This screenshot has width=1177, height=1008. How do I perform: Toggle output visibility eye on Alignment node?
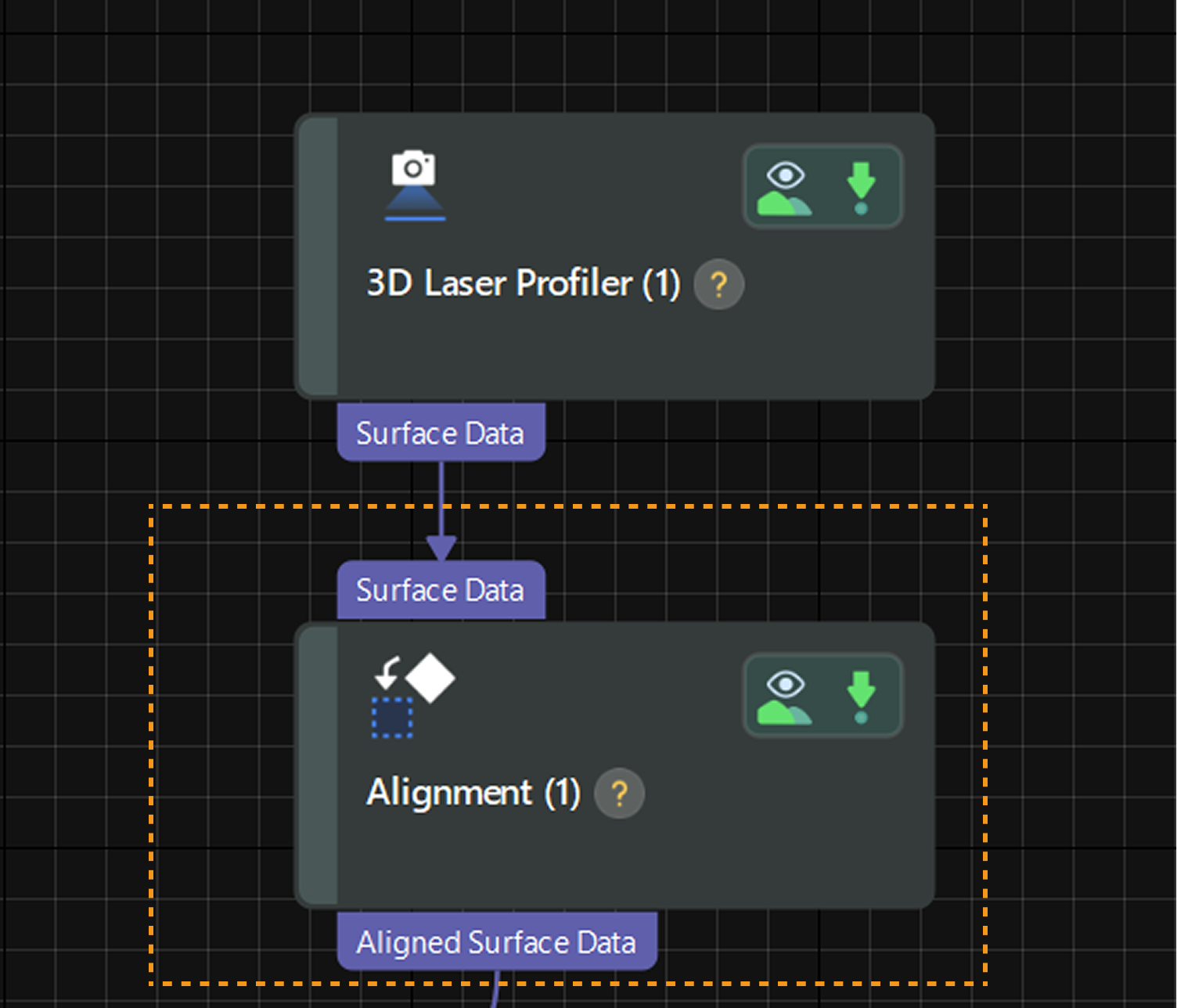pyautogui.click(x=785, y=697)
